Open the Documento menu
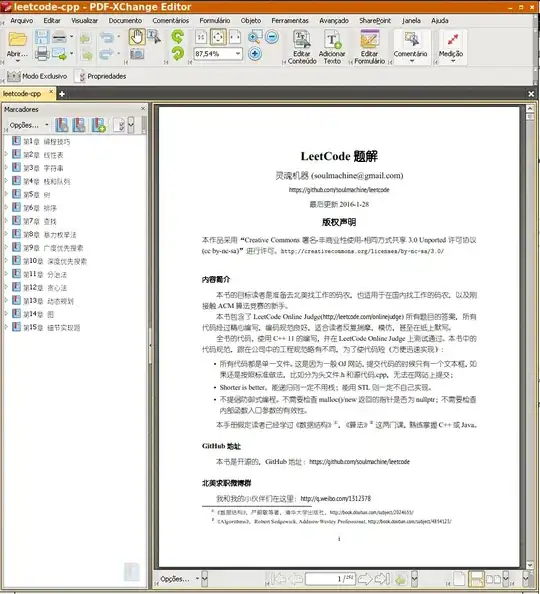 pos(125,20)
